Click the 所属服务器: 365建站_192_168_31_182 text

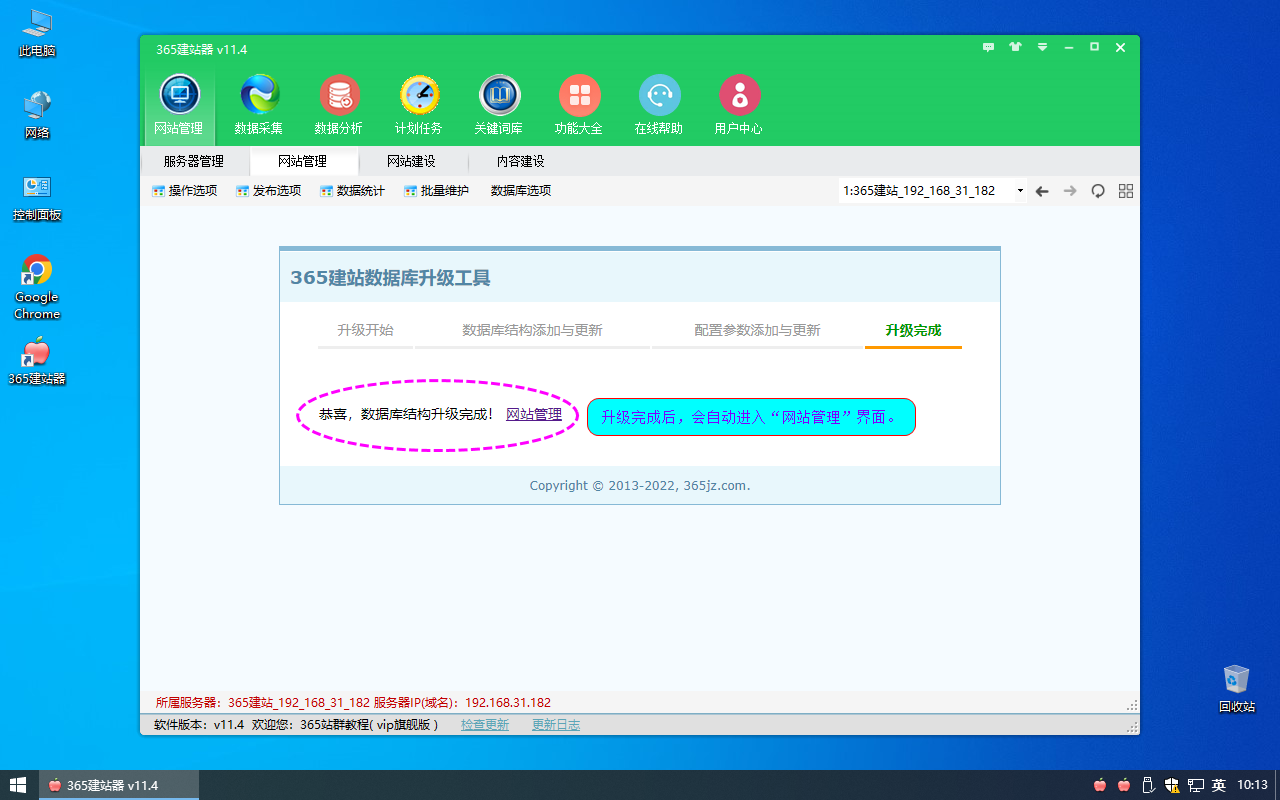coord(263,703)
